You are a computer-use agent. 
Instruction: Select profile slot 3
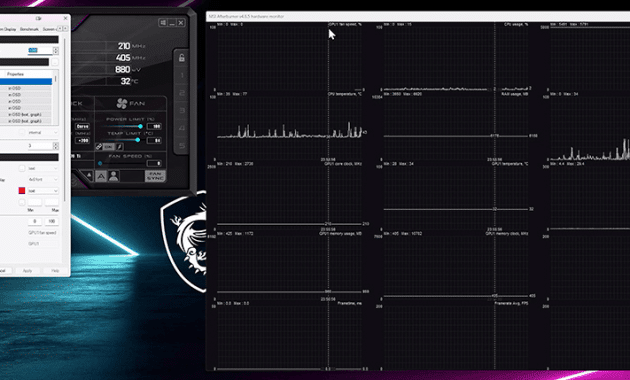pos(182,110)
